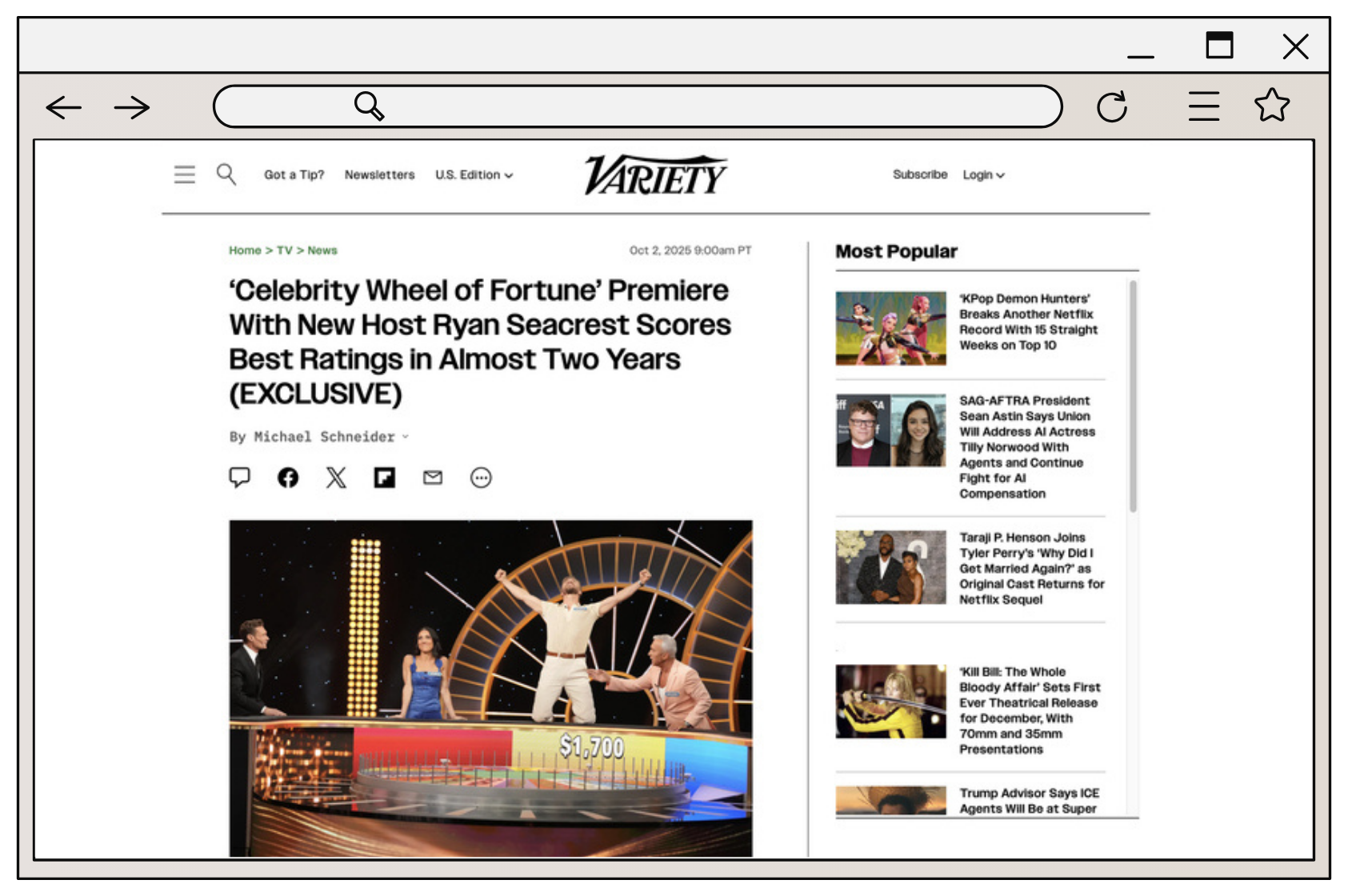Screen dimensions: 1348x896
Task: Expand the Login dropdown
Action: pos(983,174)
